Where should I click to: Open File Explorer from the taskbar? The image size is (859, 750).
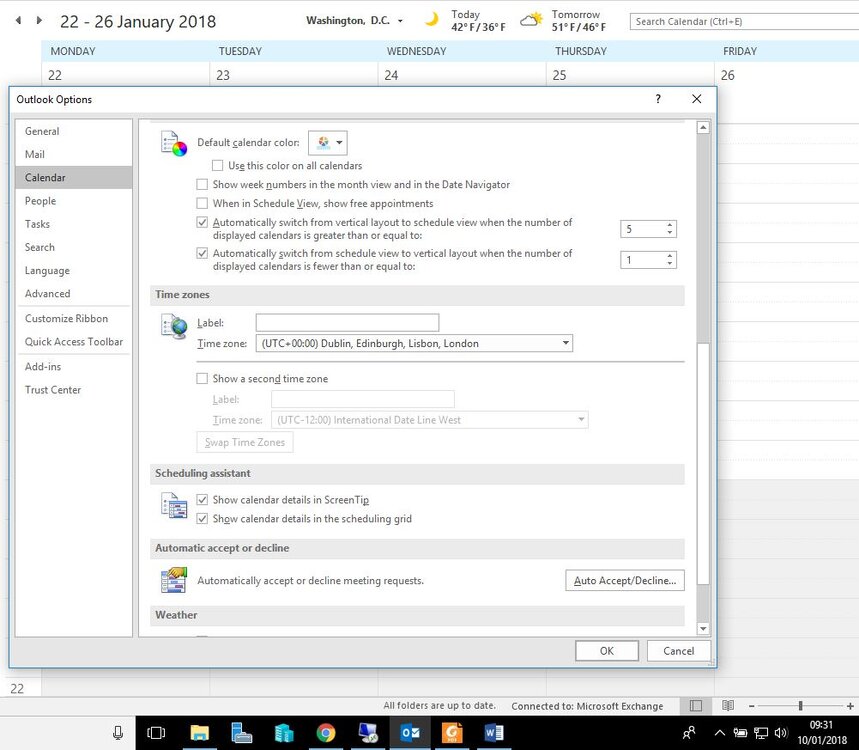(x=199, y=733)
